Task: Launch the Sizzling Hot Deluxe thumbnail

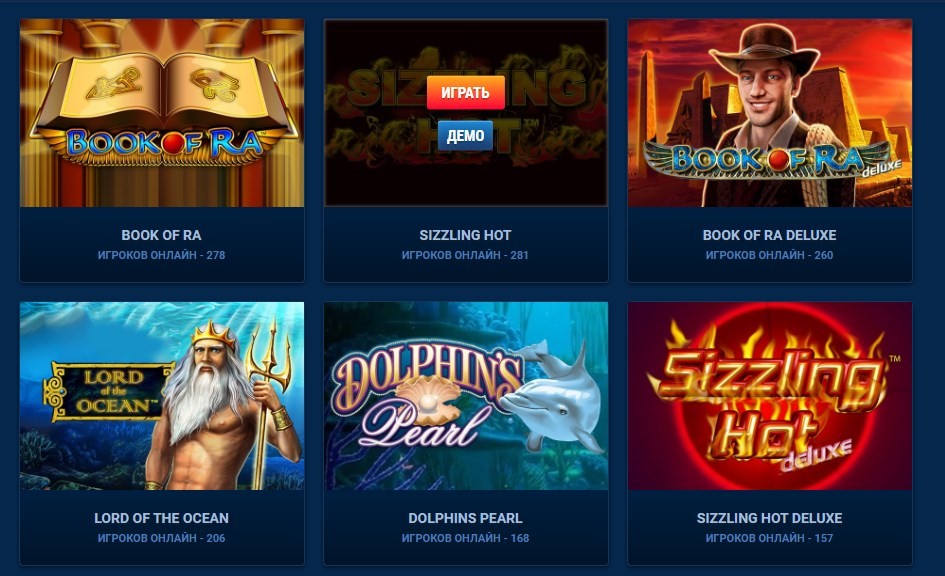Action: coord(770,396)
